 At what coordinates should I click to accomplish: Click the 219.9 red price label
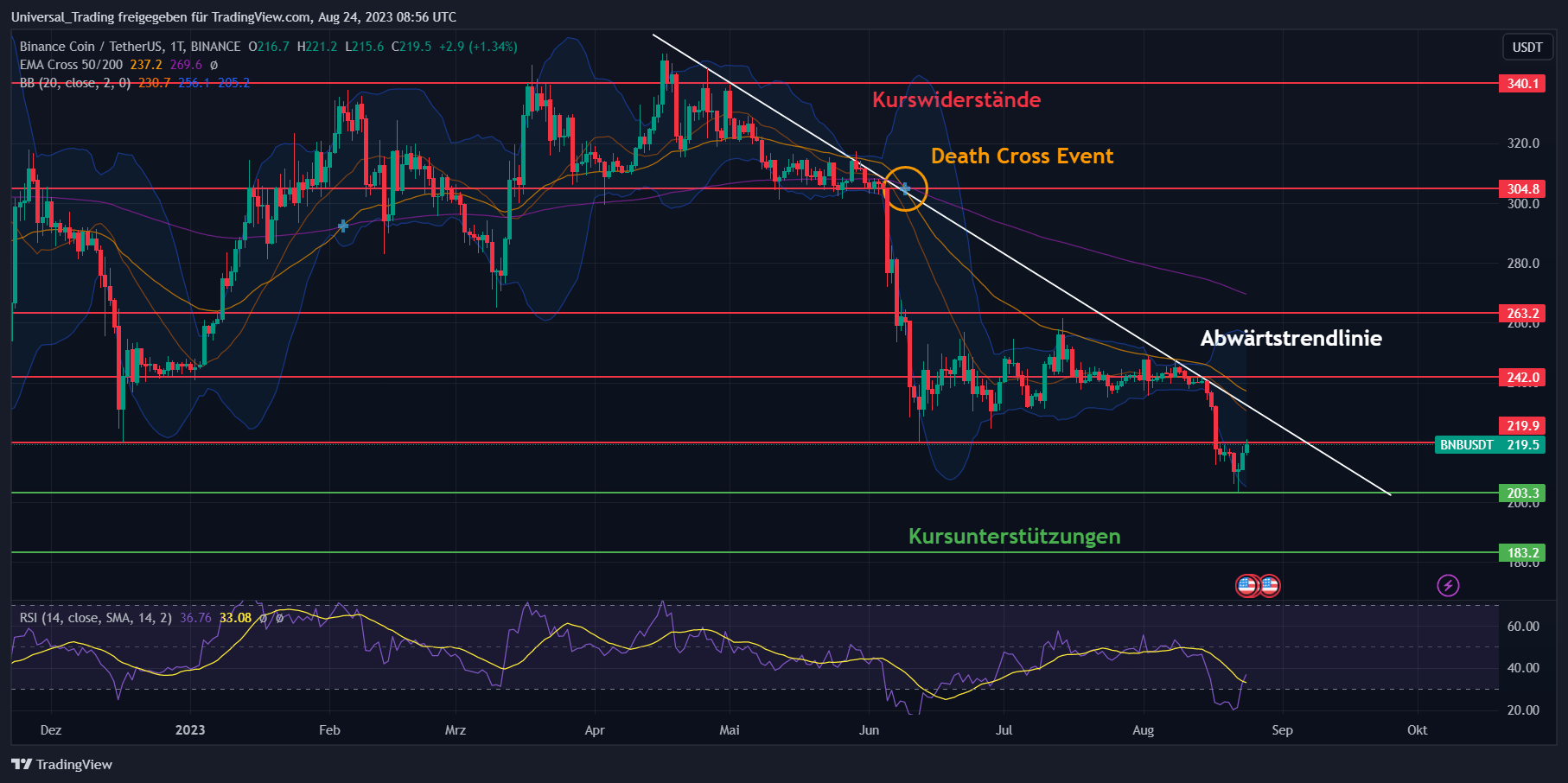(x=1522, y=425)
